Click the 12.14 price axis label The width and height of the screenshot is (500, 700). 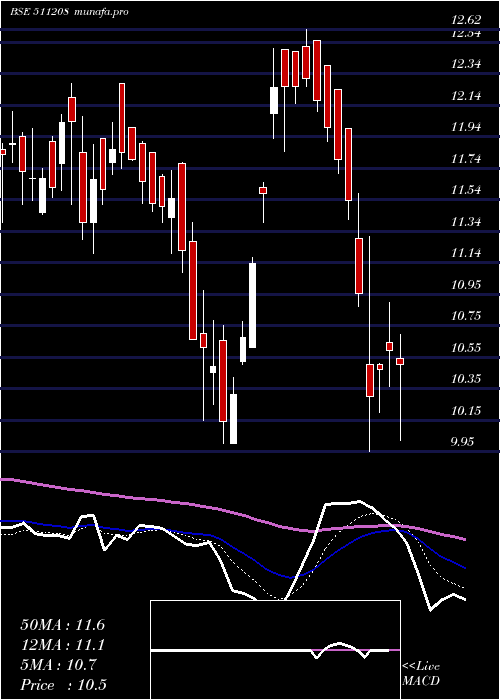(466, 96)
